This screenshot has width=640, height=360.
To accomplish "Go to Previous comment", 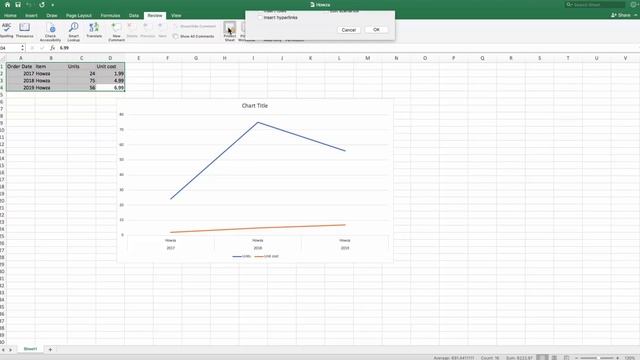I will [x=147, y=29].
